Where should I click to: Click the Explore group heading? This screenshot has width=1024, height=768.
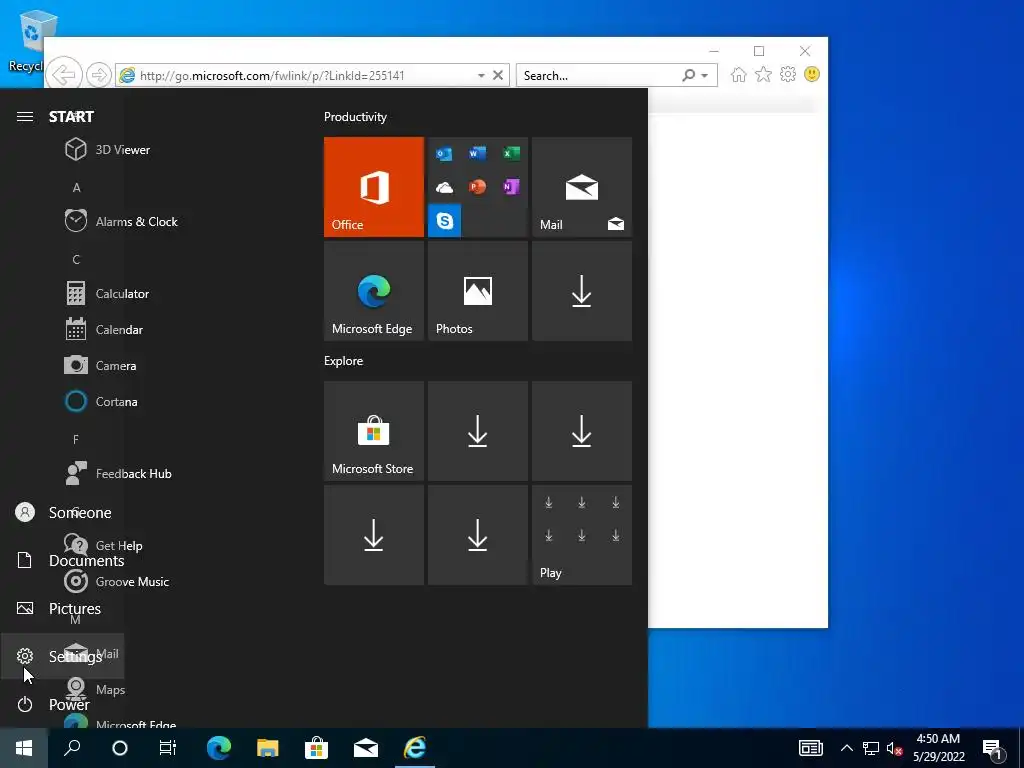pos(344,360)
